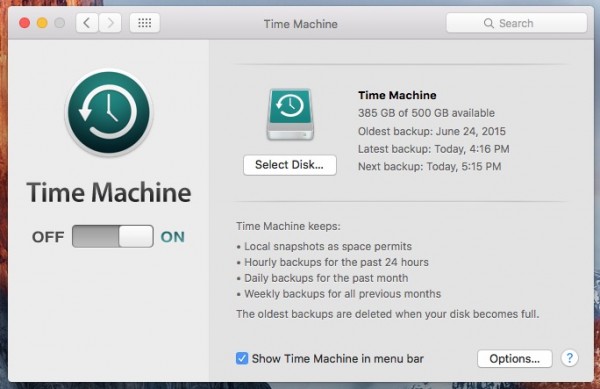Click the 'oldest backups are deleted' note
The image size is (600, 389).
click(x=388, y=314)
